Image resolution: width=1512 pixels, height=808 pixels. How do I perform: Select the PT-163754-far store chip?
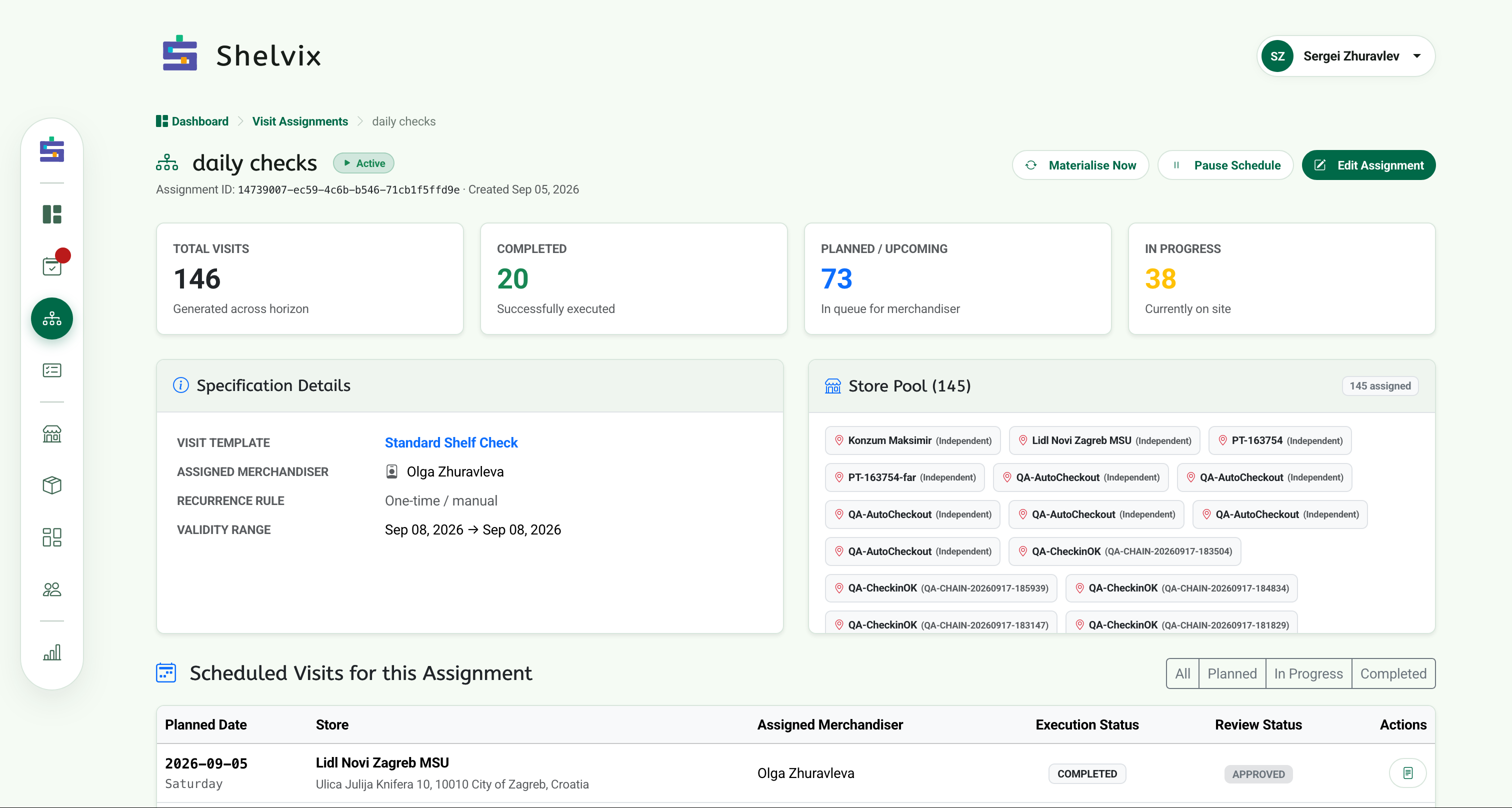[x=904, y=477]
